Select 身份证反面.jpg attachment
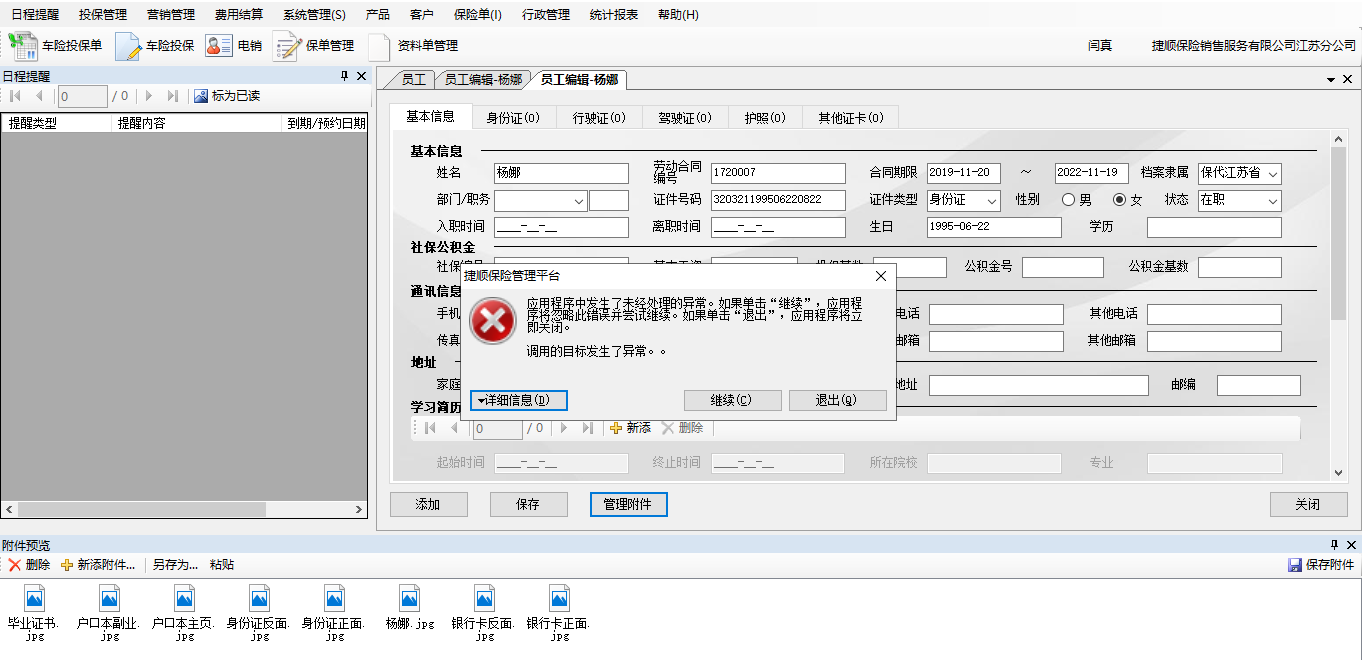The height and width of the screenshot is (660, 1362). coord(259,612)
